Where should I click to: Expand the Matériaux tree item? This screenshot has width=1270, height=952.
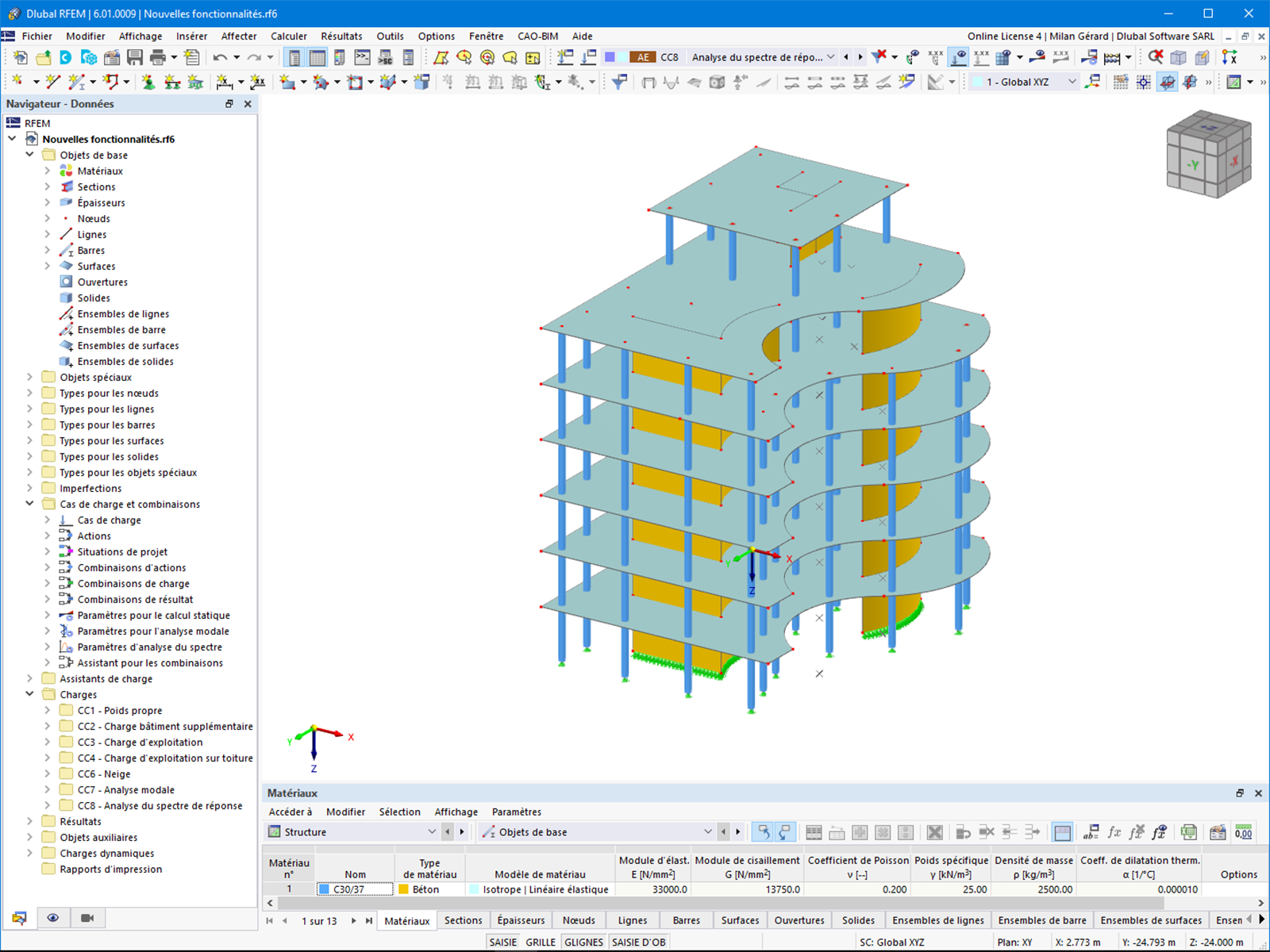point(48,171)
